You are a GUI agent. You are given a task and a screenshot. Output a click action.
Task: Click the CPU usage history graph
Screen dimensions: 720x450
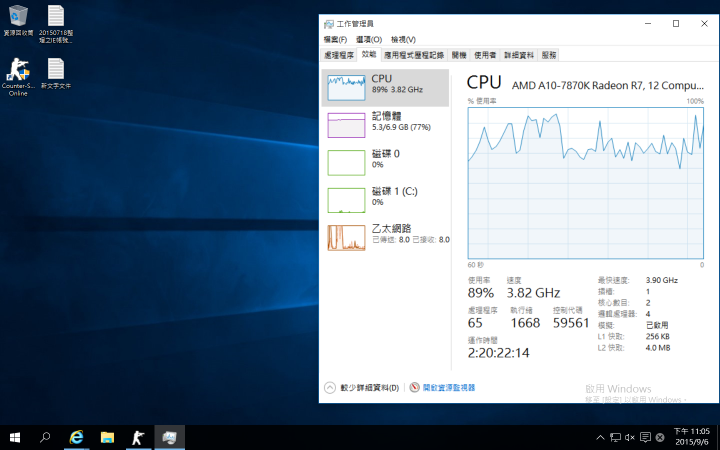click(x=585, y=183)
